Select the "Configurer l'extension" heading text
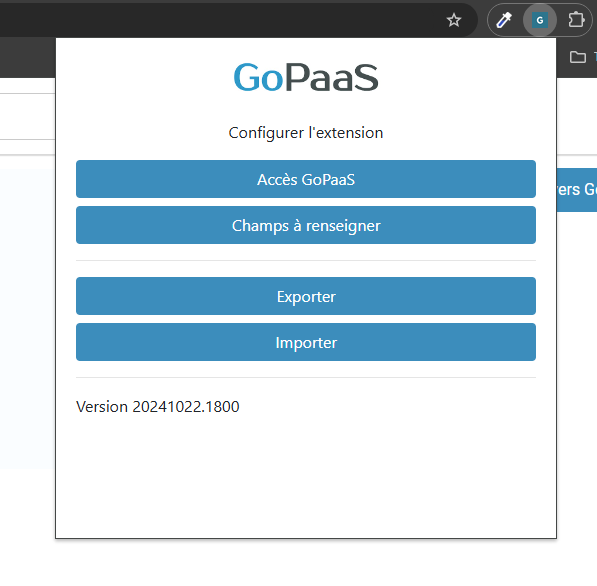Image resolution: width=597 pixels, height=586 pixels. (306, 133)
